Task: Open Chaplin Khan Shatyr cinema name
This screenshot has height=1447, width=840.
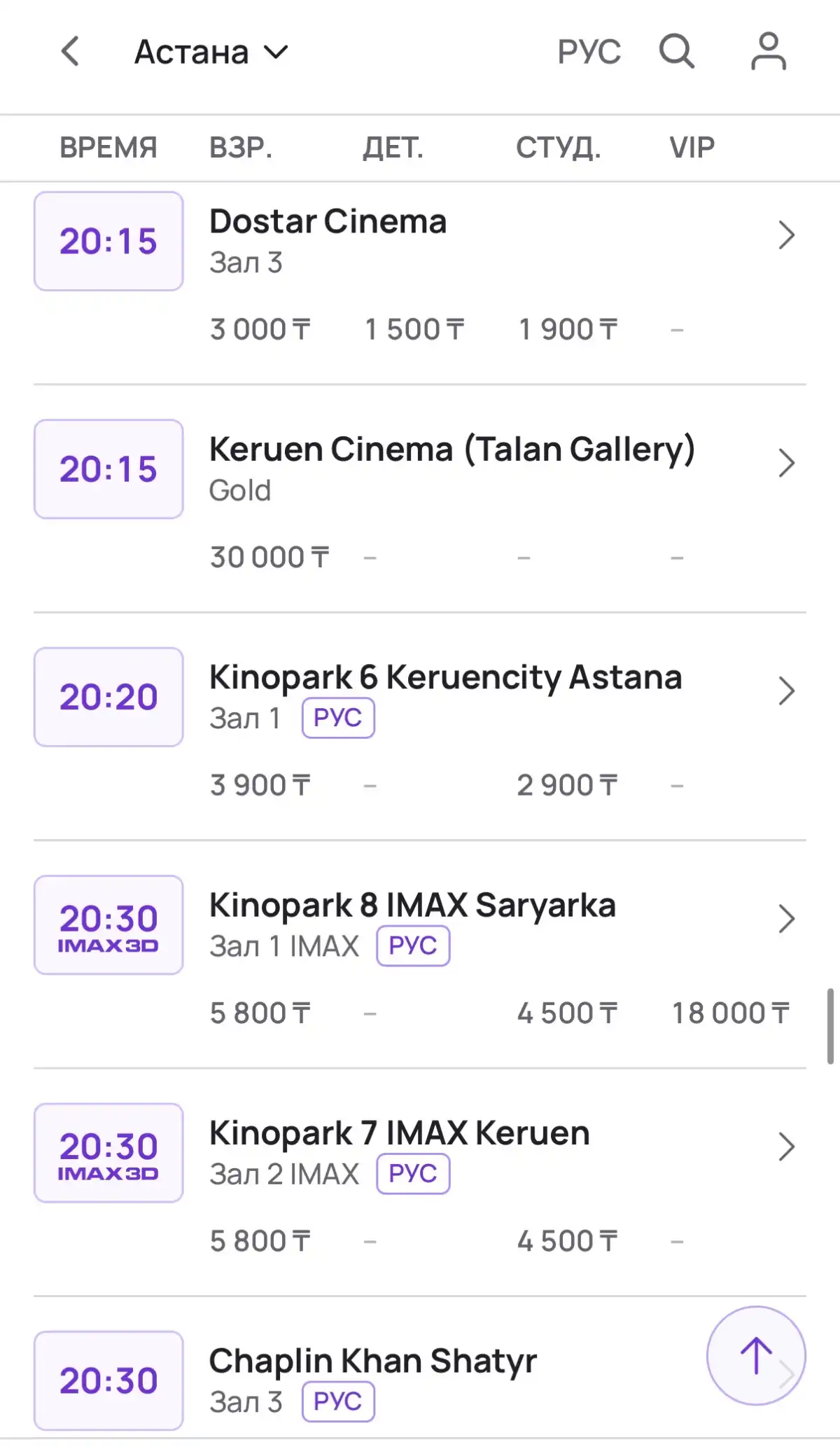Action: tap(372, 1361)
